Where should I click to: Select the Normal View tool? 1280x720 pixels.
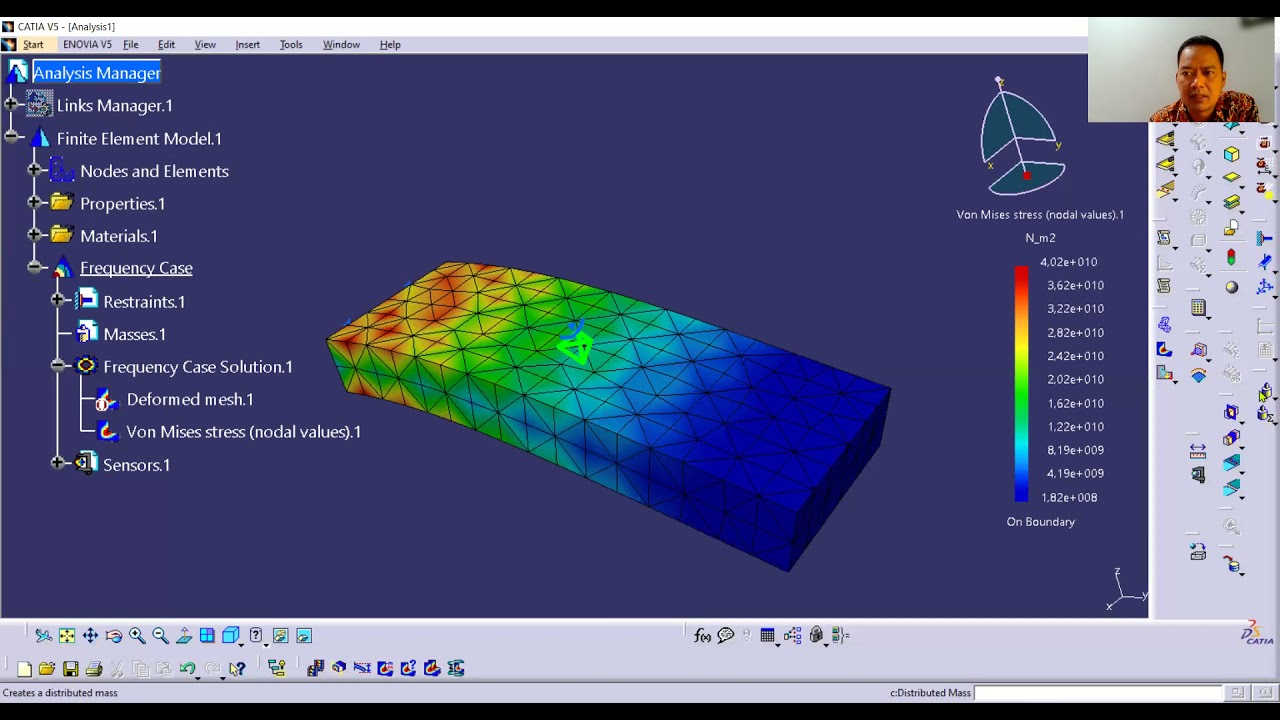coord(184,636)
